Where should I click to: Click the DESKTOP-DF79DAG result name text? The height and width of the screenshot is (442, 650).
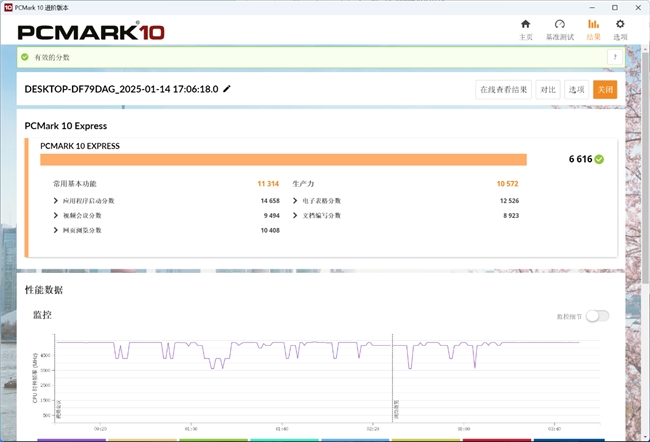(x=121, y=89)
